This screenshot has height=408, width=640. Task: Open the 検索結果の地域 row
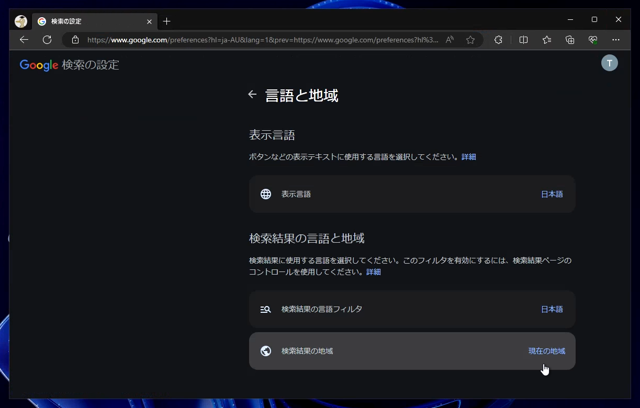[x=412, y=351]
